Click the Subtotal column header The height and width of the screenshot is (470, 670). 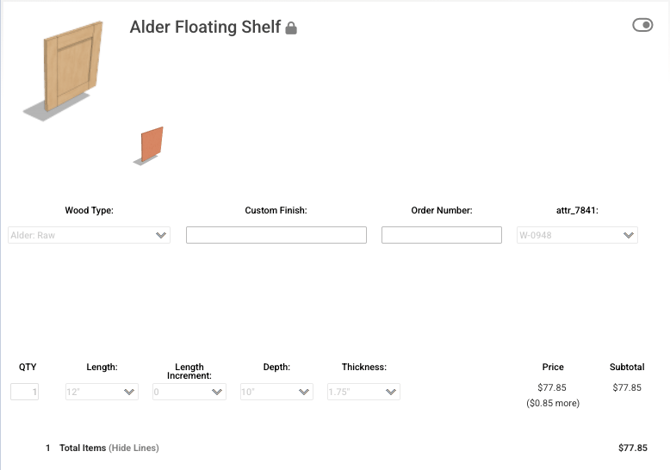point(627,367)
